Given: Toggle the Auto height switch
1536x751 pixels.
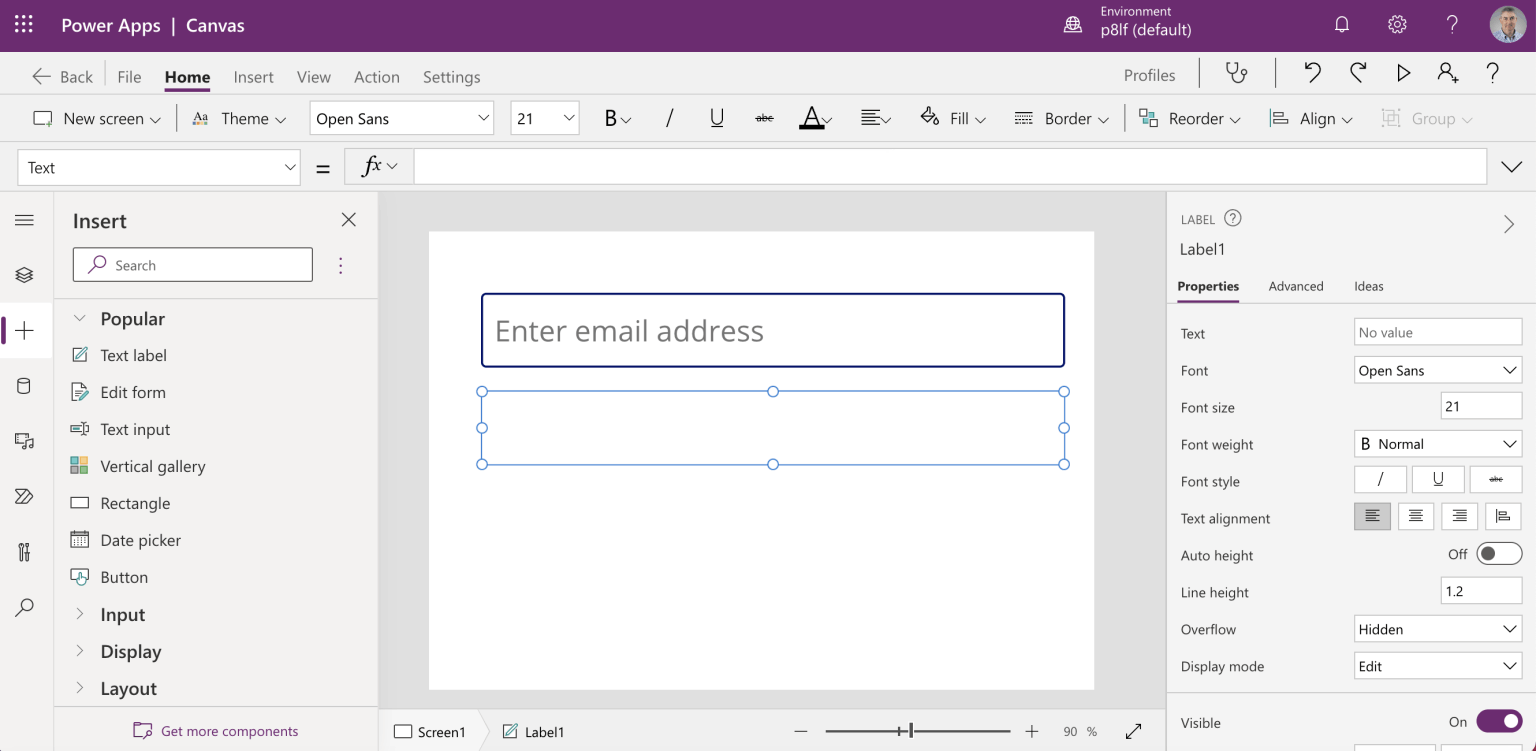Looking at the screenshot, I should 1498,554.
